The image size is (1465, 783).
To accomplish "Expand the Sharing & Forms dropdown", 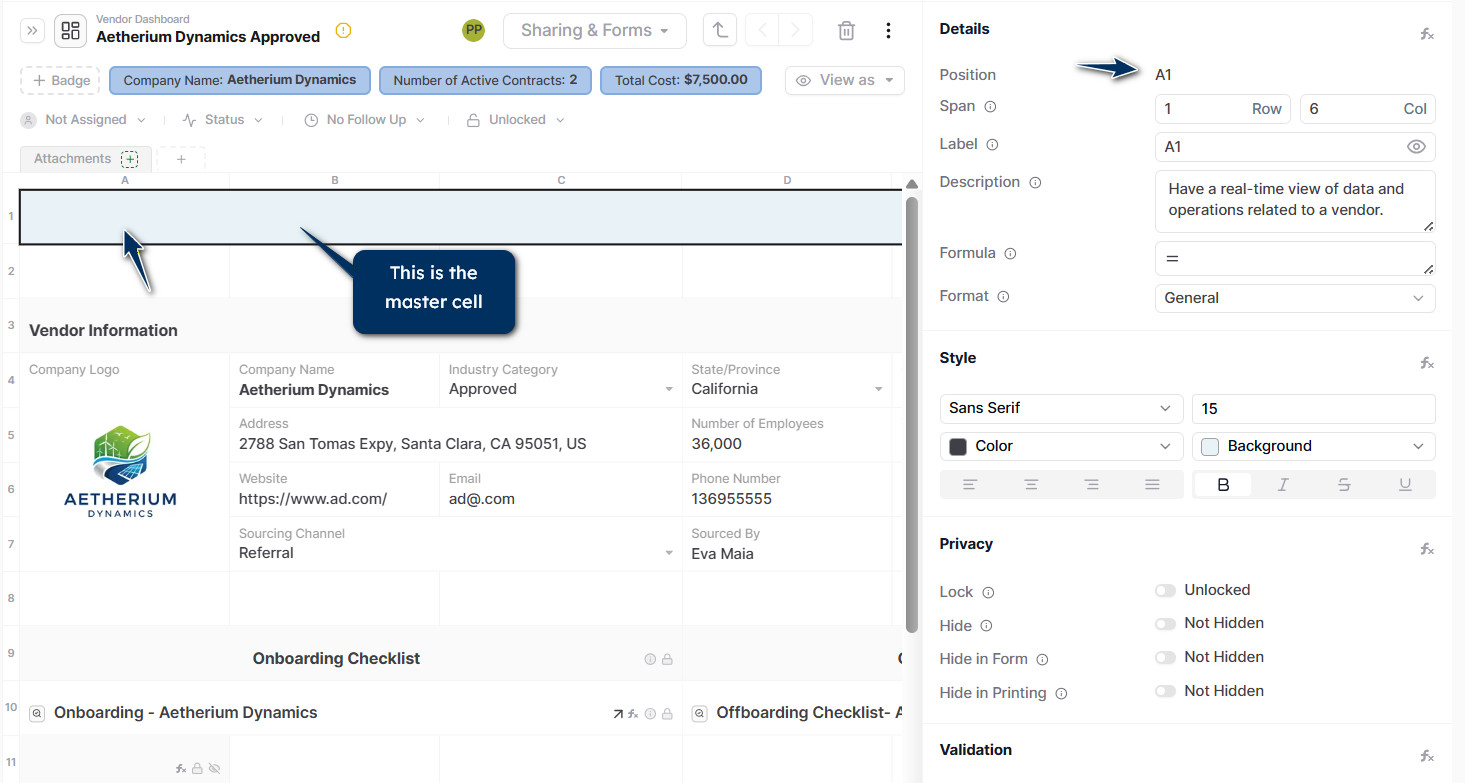I will pos(594,31).
